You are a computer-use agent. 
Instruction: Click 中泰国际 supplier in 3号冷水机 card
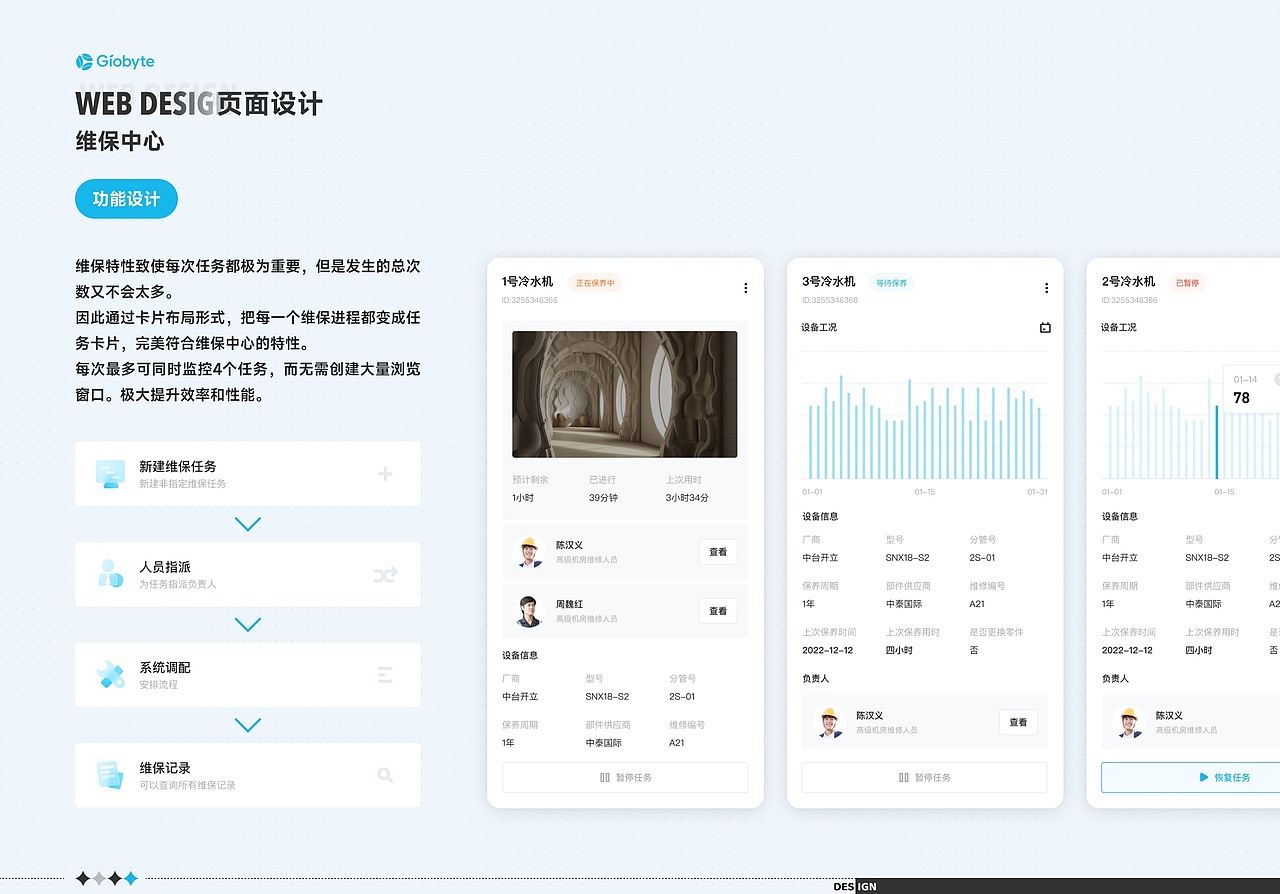click(x=904, y=604)
